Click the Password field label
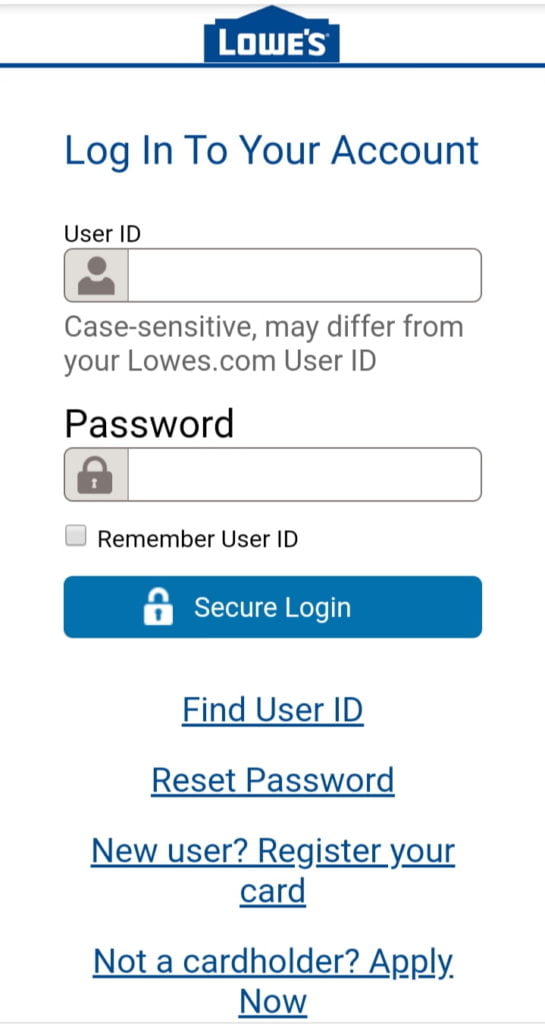Viewport: 545px width, 1024px height. [149, 424]
